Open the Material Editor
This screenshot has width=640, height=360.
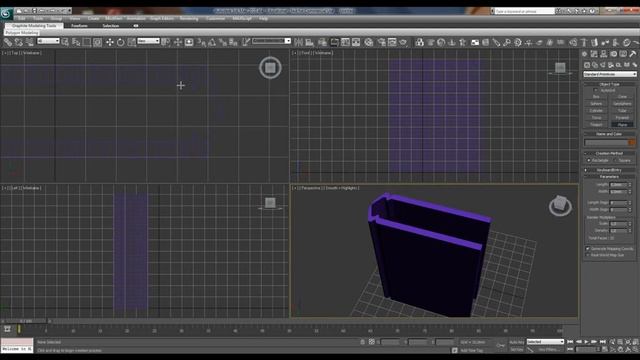coord(369,42)
